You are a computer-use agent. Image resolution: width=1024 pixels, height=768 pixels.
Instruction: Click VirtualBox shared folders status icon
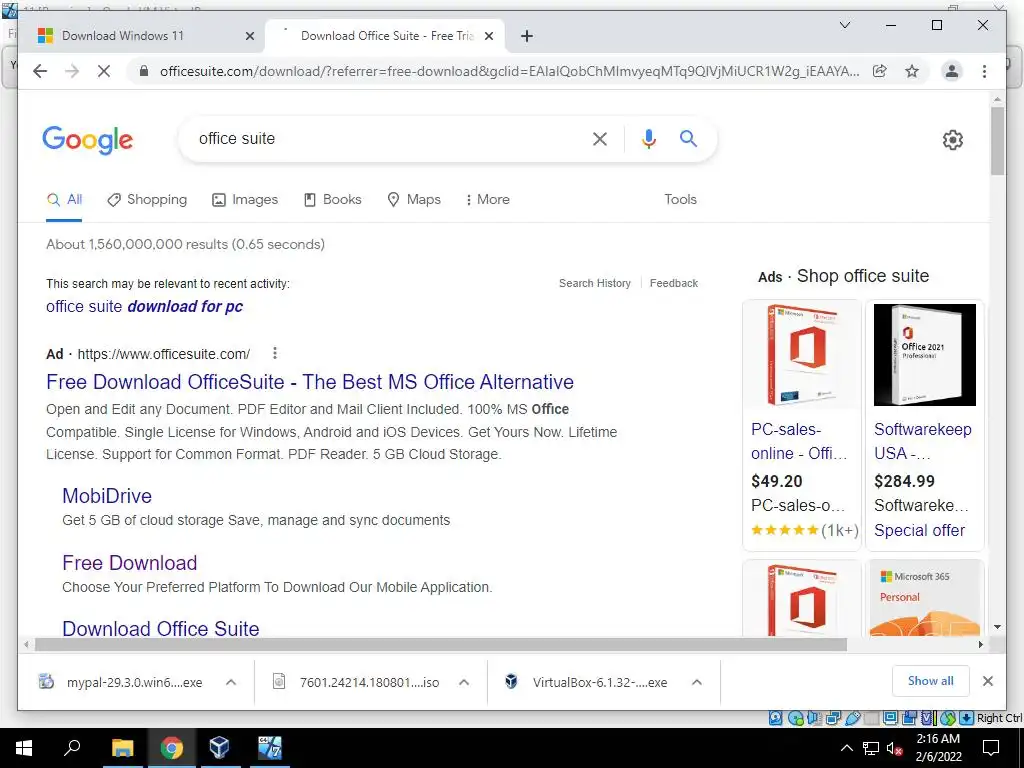[872, 718]
